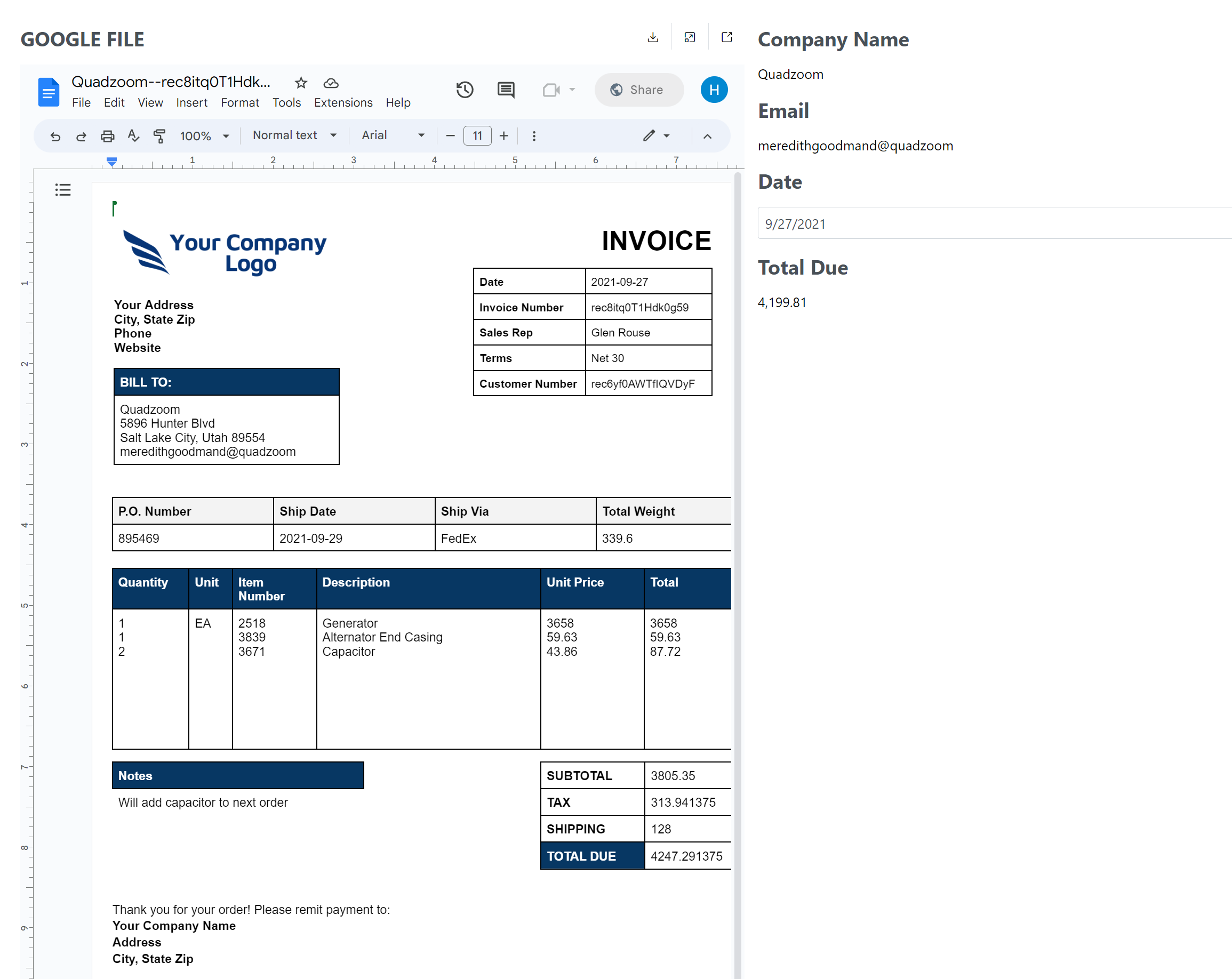This screenshot has height=979, width=1232.
Task: Collapse the toolbar with the chevron
Action: point(708,136)
